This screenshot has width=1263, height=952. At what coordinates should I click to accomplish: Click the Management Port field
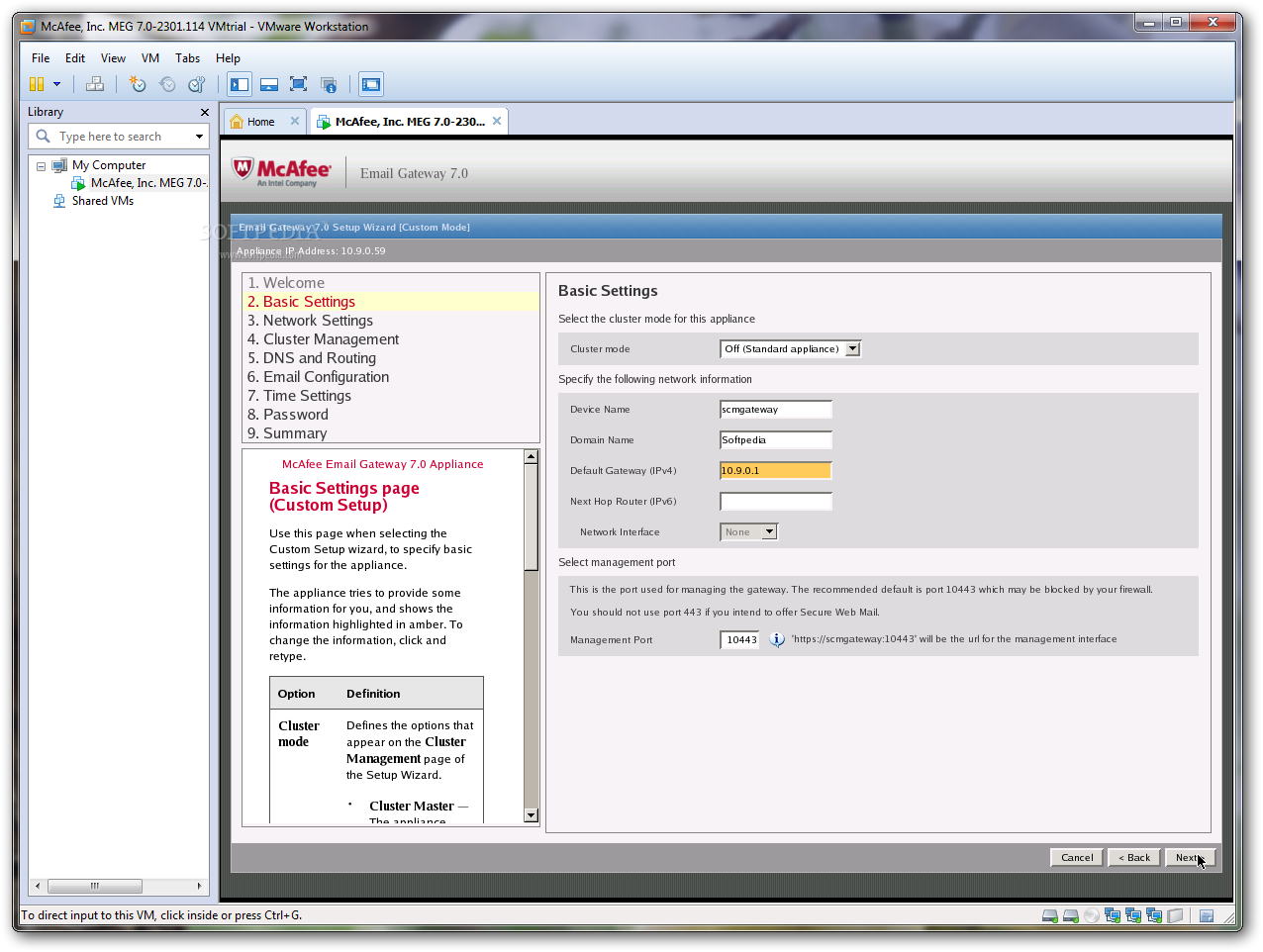[739, 640]
